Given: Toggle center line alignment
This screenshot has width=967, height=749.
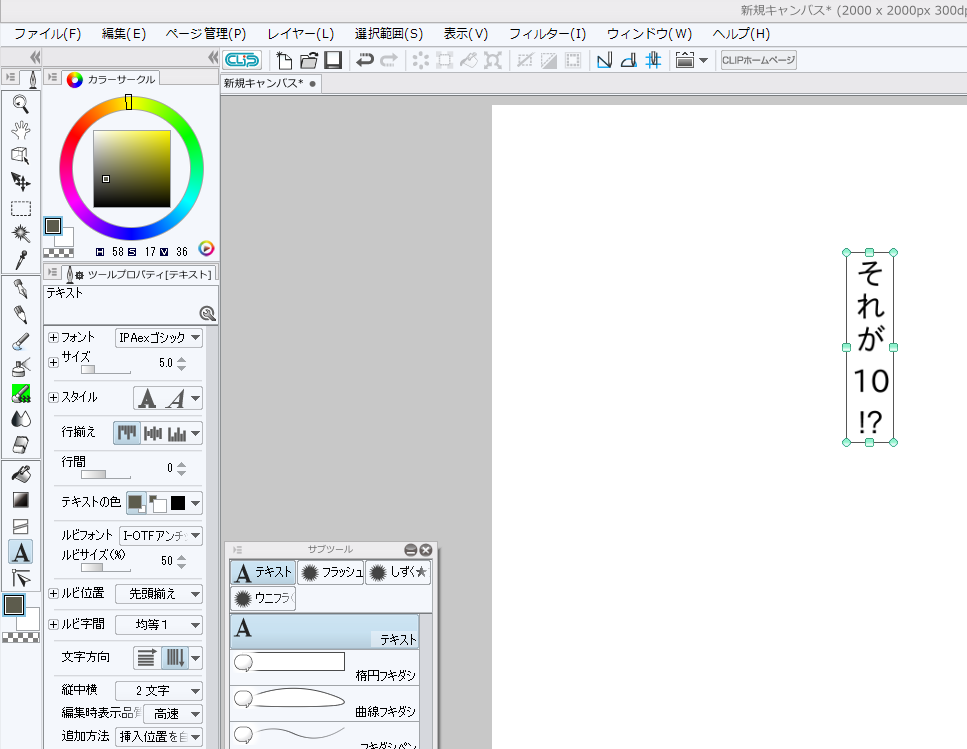Looking at the screenshot, I should (x=153, y=433).
